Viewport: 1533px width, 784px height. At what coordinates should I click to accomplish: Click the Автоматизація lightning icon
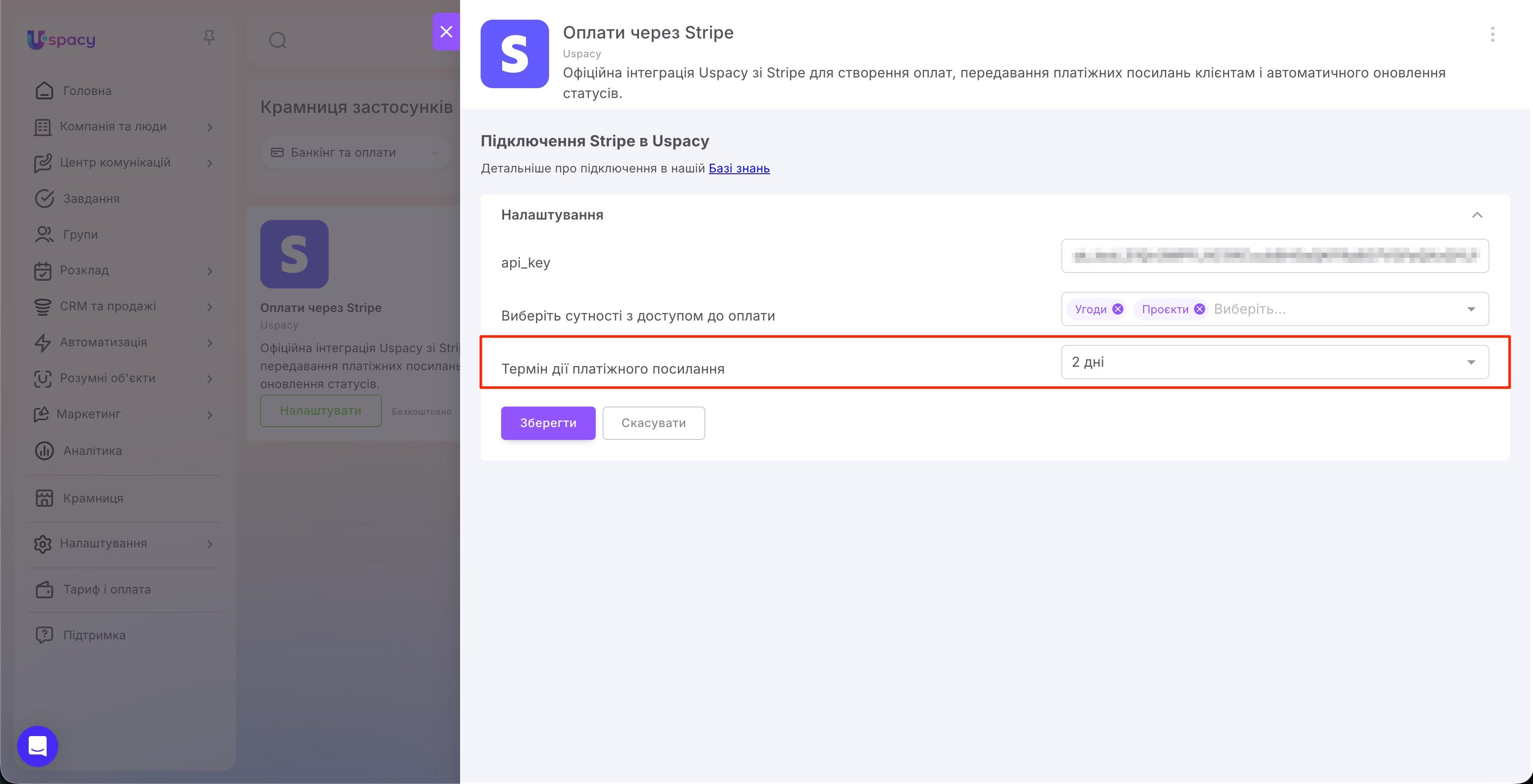(x=42, y=342)
